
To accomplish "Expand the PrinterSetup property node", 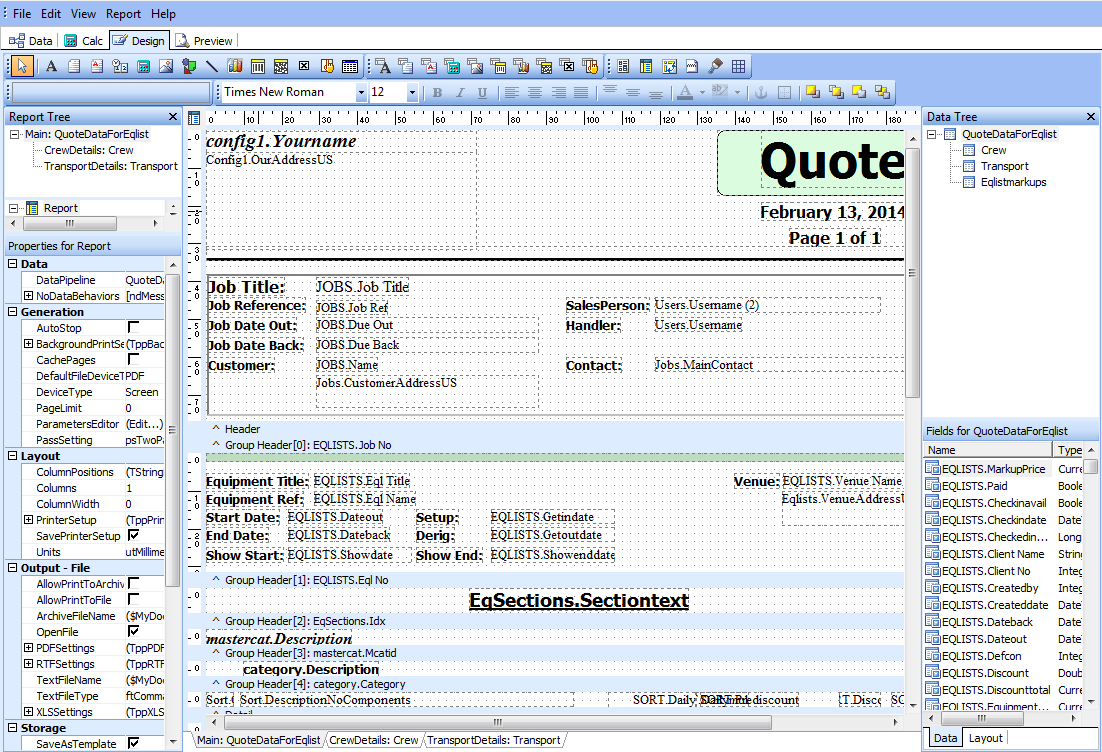I will point(28,520).
